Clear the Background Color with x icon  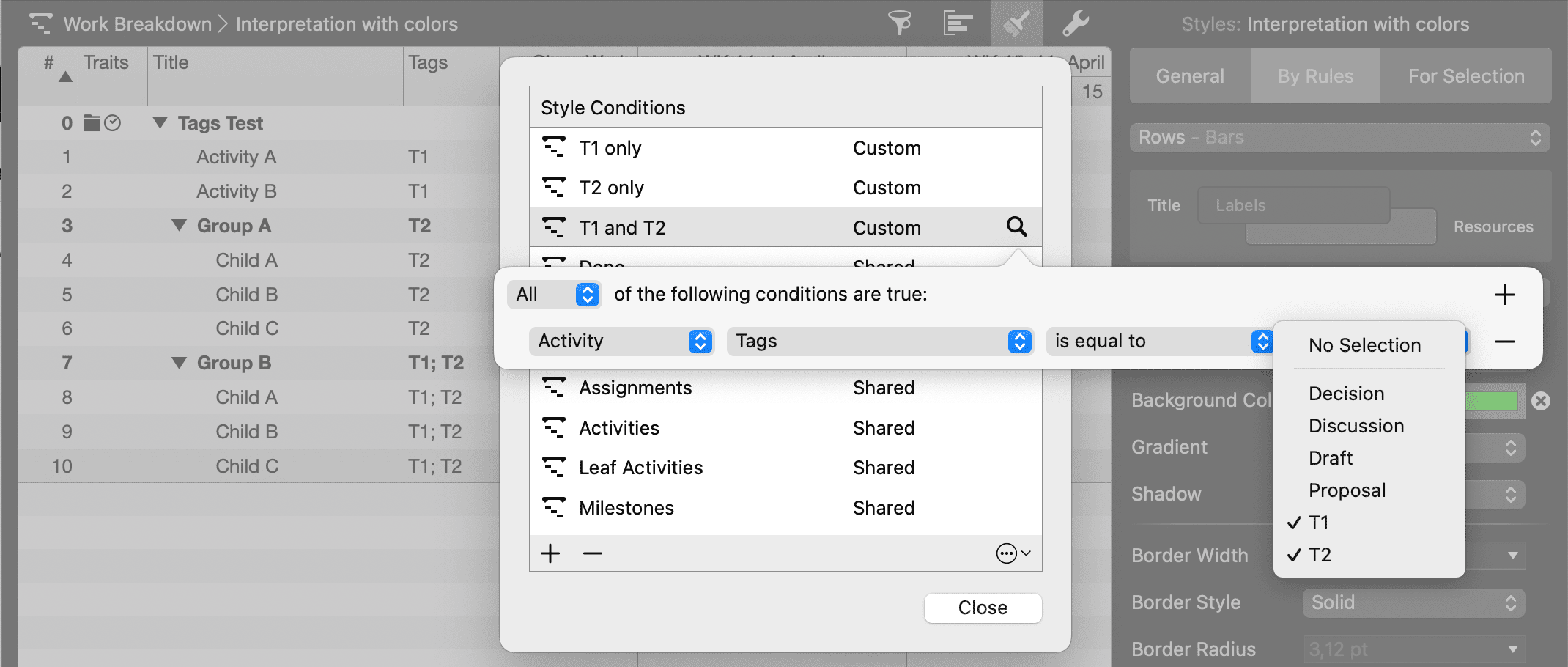[1541, 401]
